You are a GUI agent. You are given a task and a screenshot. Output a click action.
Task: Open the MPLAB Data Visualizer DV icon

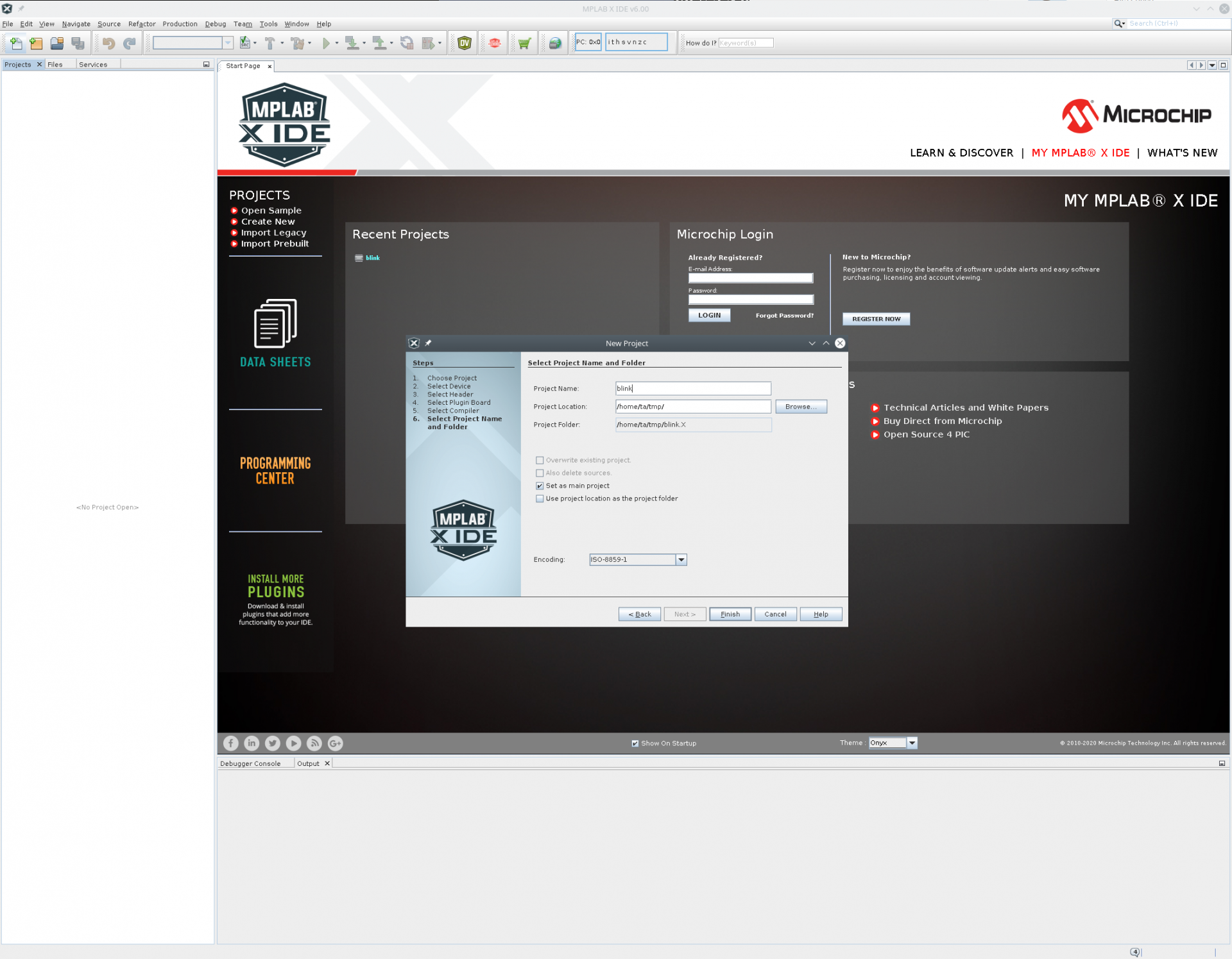[464, 43]
